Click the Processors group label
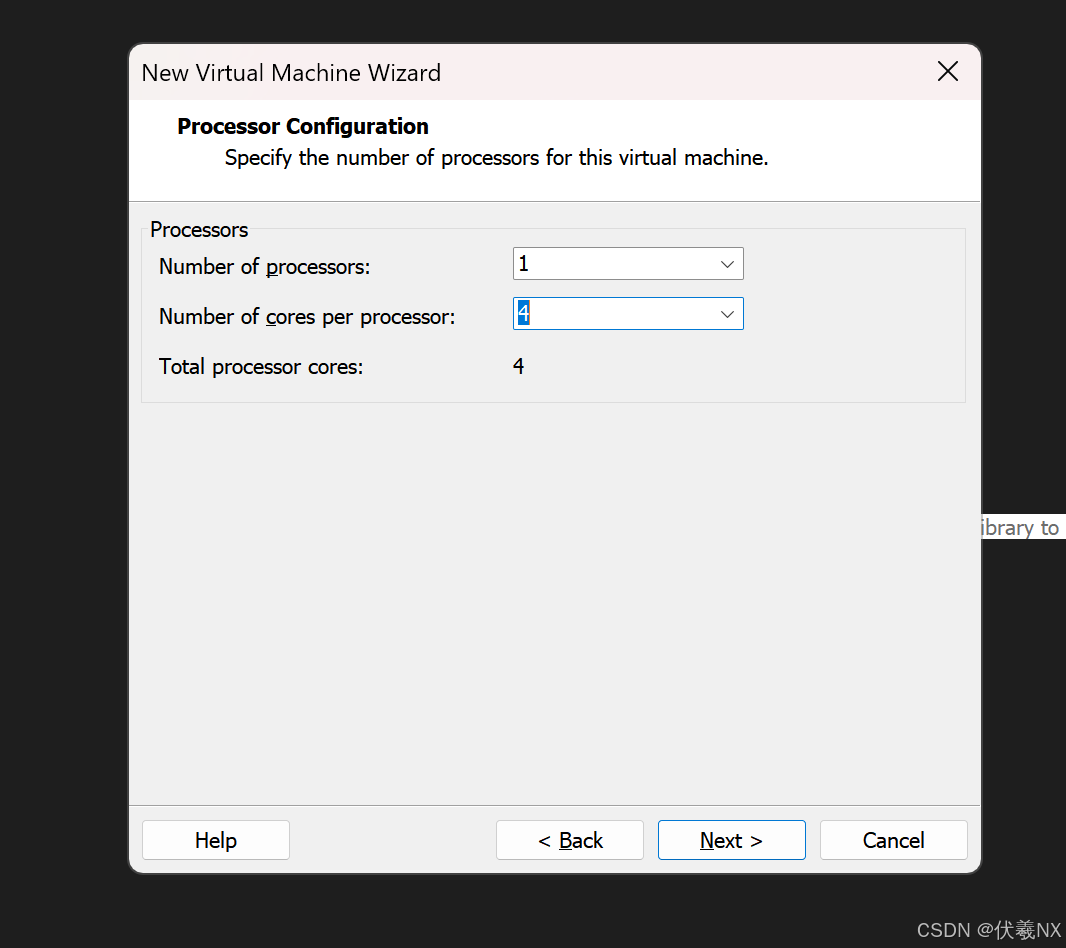The width and height of the screenshot is (1066, 948). point(198,230)
